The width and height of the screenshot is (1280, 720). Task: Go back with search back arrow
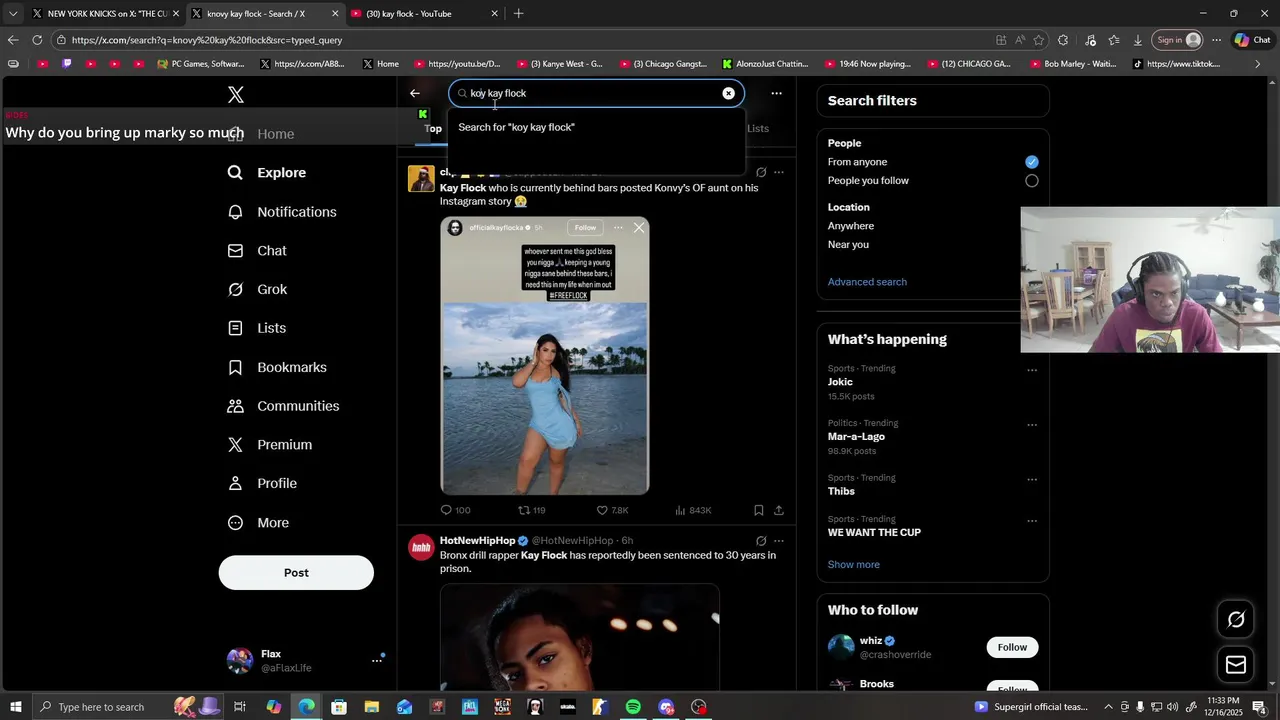(x=415, y=93)
